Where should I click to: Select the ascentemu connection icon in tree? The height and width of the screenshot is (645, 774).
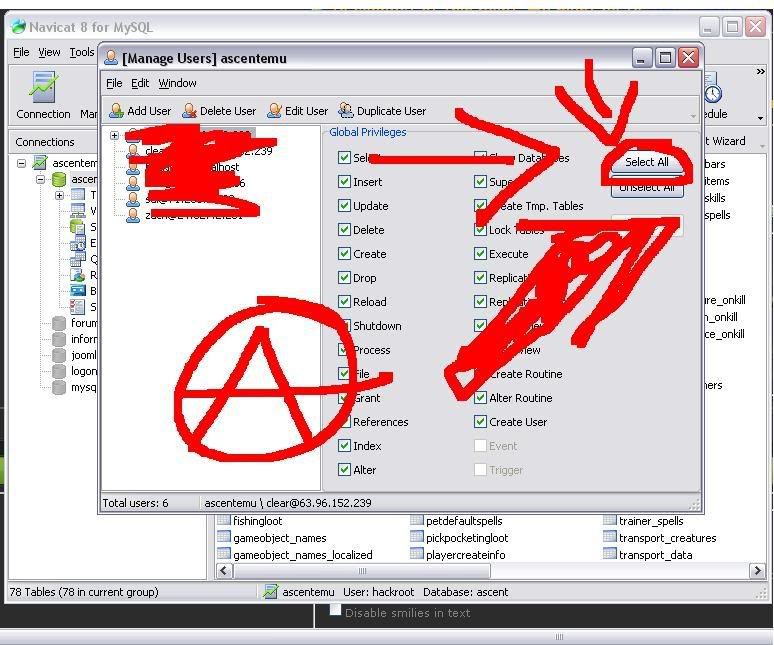40,162
